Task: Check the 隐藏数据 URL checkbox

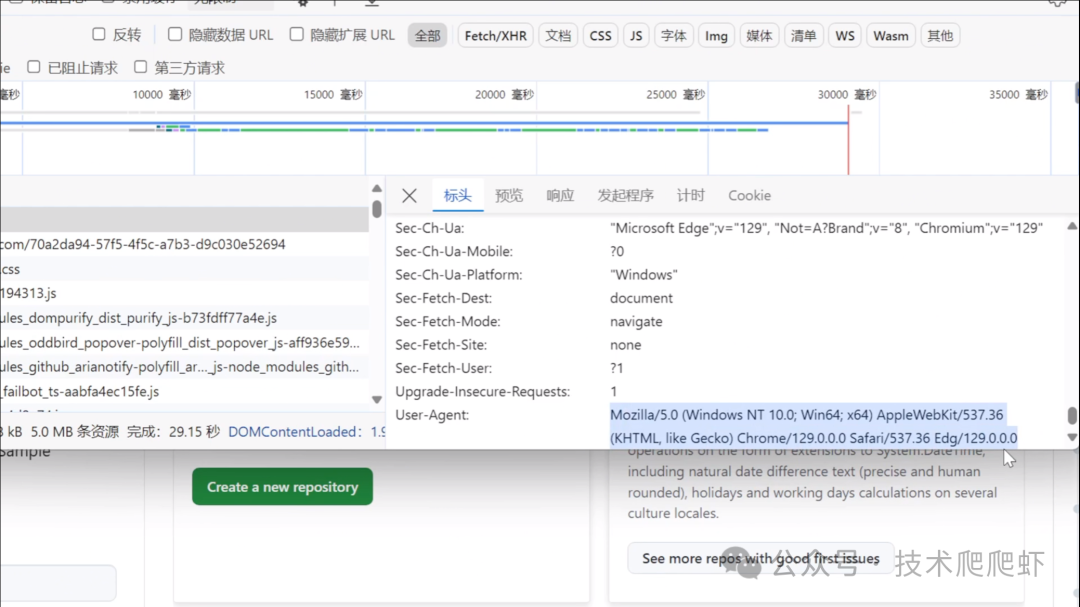Action: [175, 35]
